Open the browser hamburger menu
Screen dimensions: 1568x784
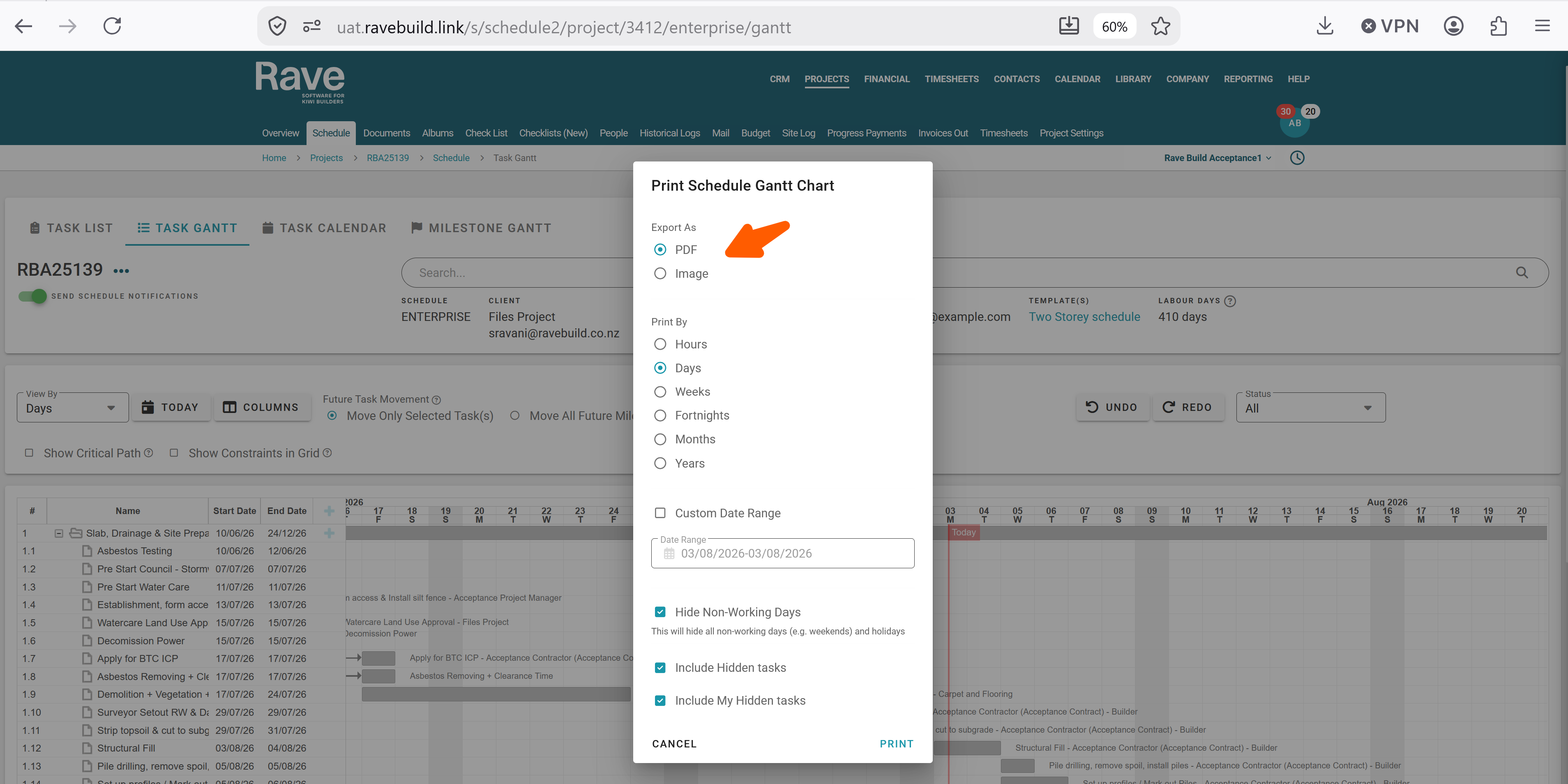click(x=1543, y=26)
